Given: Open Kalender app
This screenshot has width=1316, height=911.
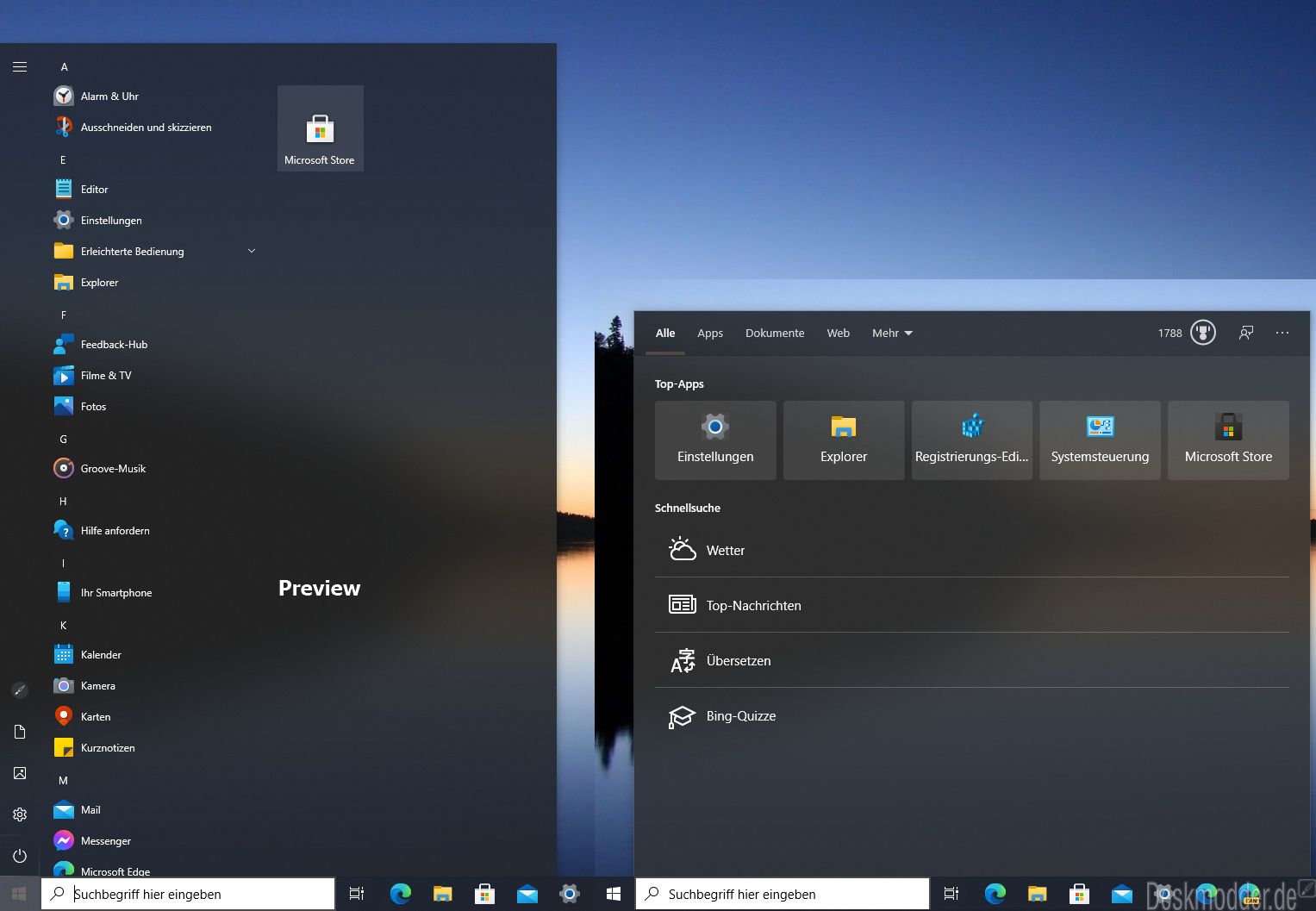Looking at the screenshot, I should point(155,655).
